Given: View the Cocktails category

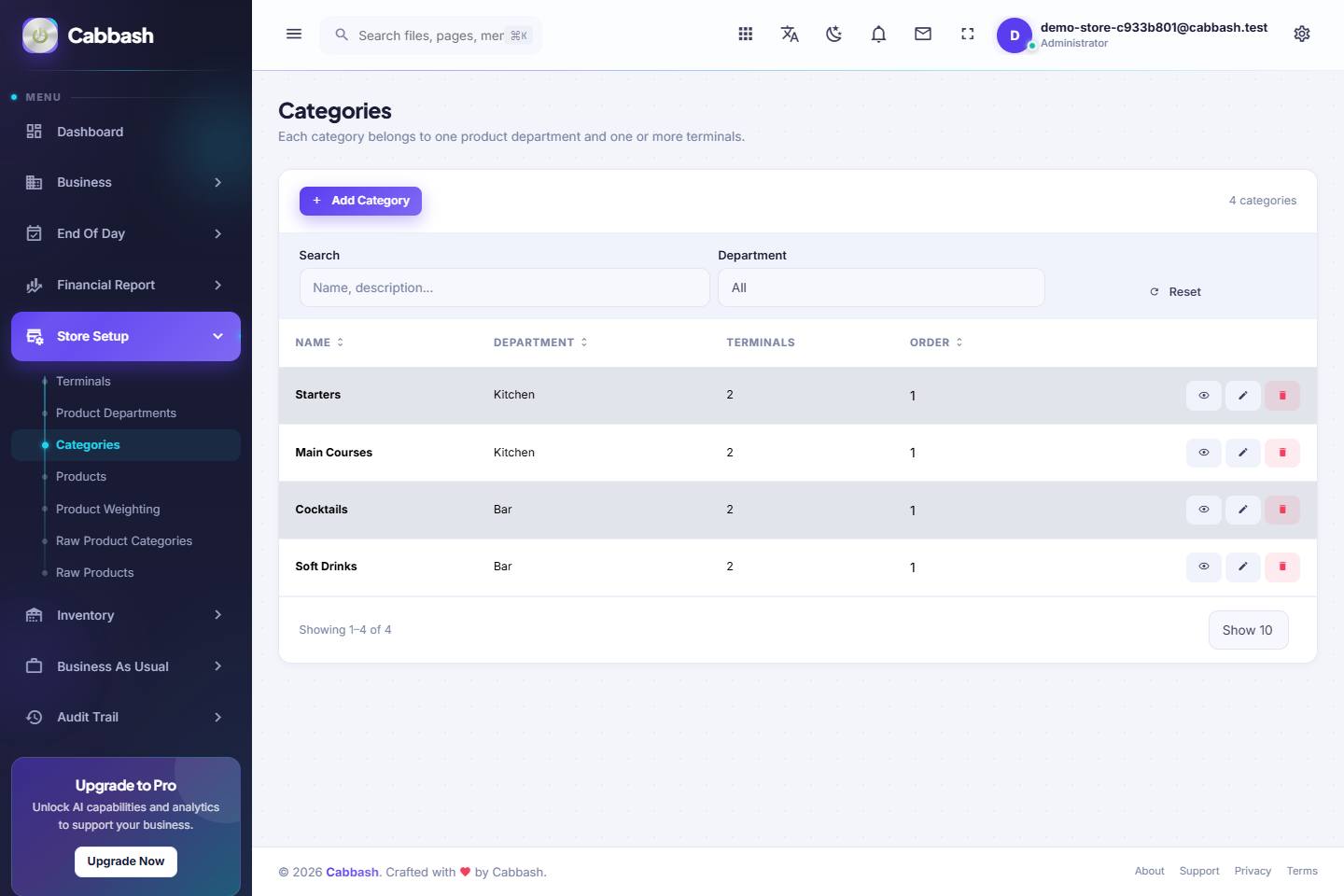Looking at the screenshot, I should pyautogui.click(x=1204, y=510).
